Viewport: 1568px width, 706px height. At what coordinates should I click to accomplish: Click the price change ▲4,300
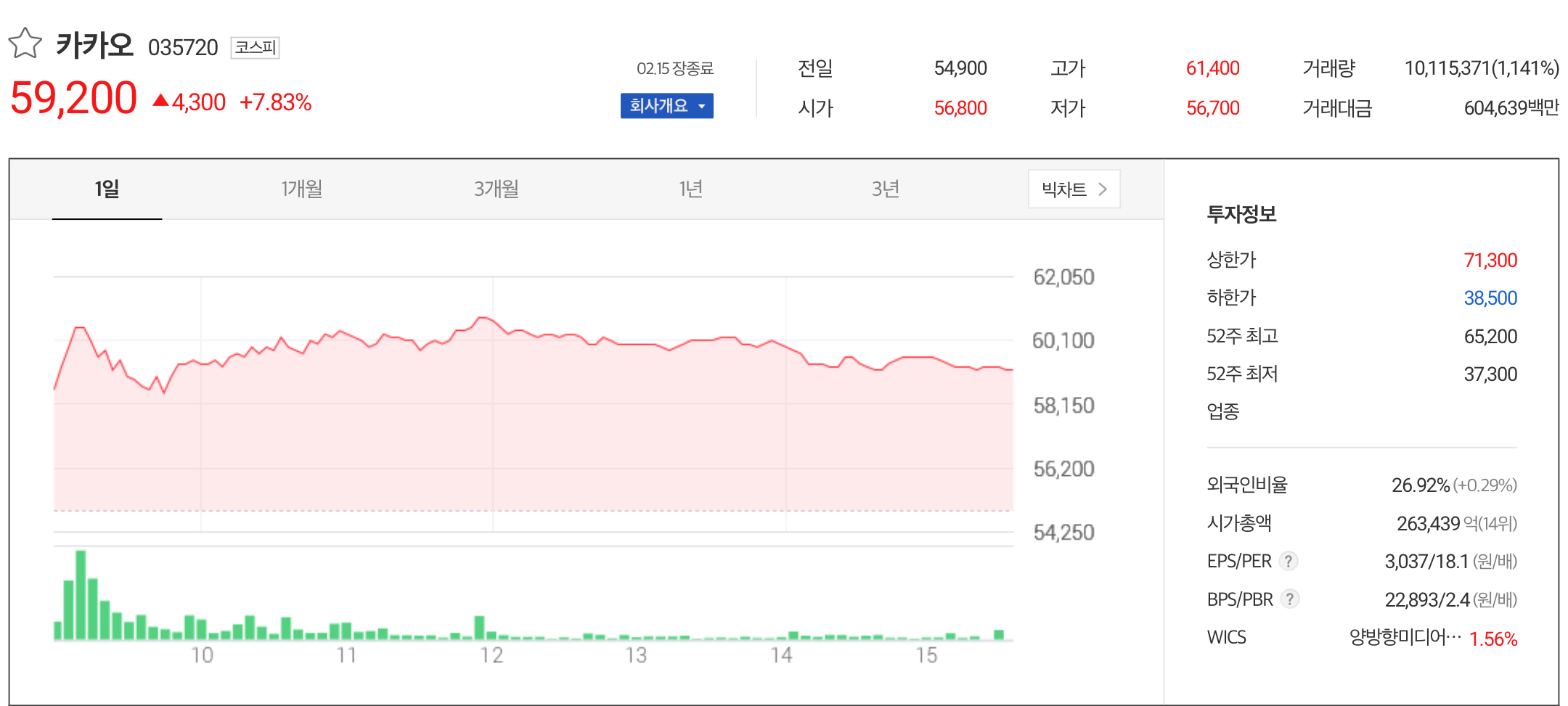pyautogui.click(x=189, y=102)
